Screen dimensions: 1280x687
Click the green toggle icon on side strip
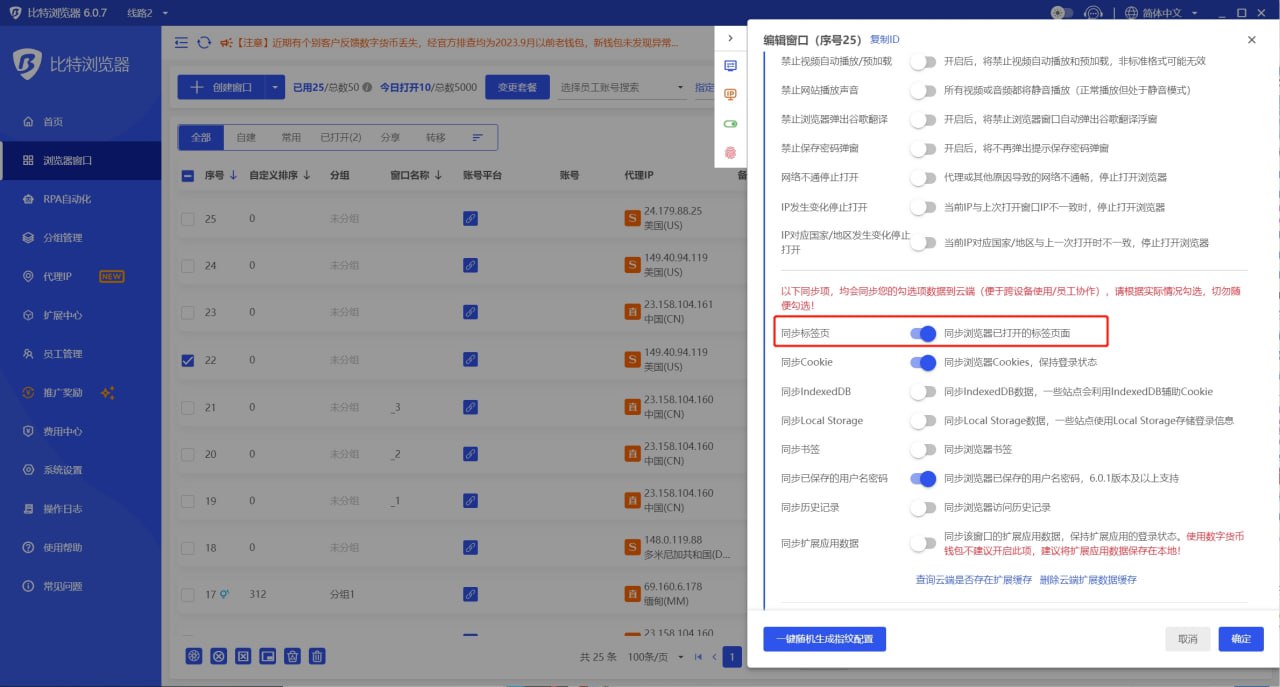(730, 124)
